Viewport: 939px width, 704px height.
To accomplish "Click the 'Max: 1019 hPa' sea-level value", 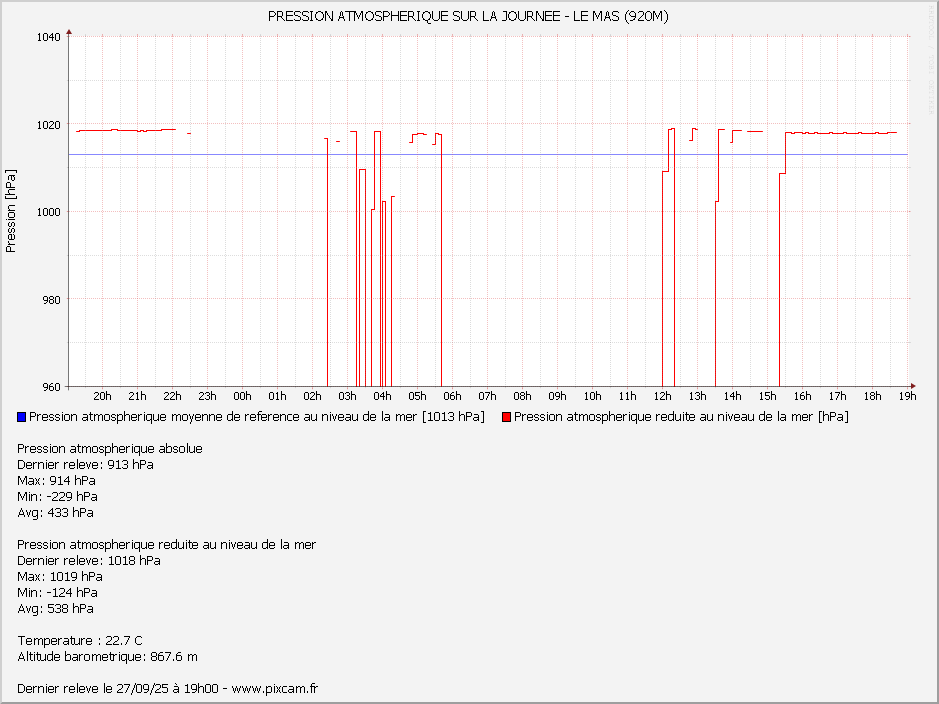I will coord(60,577).
